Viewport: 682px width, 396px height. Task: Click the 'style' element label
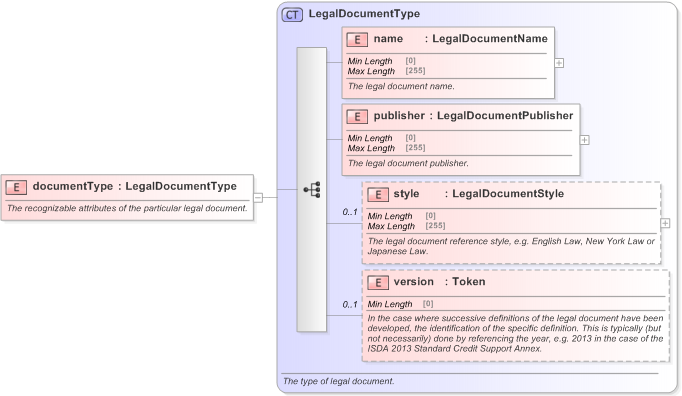[x=406, y=194]
